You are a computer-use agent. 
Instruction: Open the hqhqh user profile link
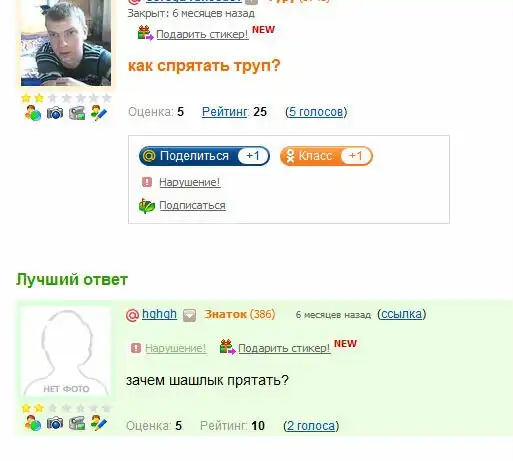(x=159, y=314)
